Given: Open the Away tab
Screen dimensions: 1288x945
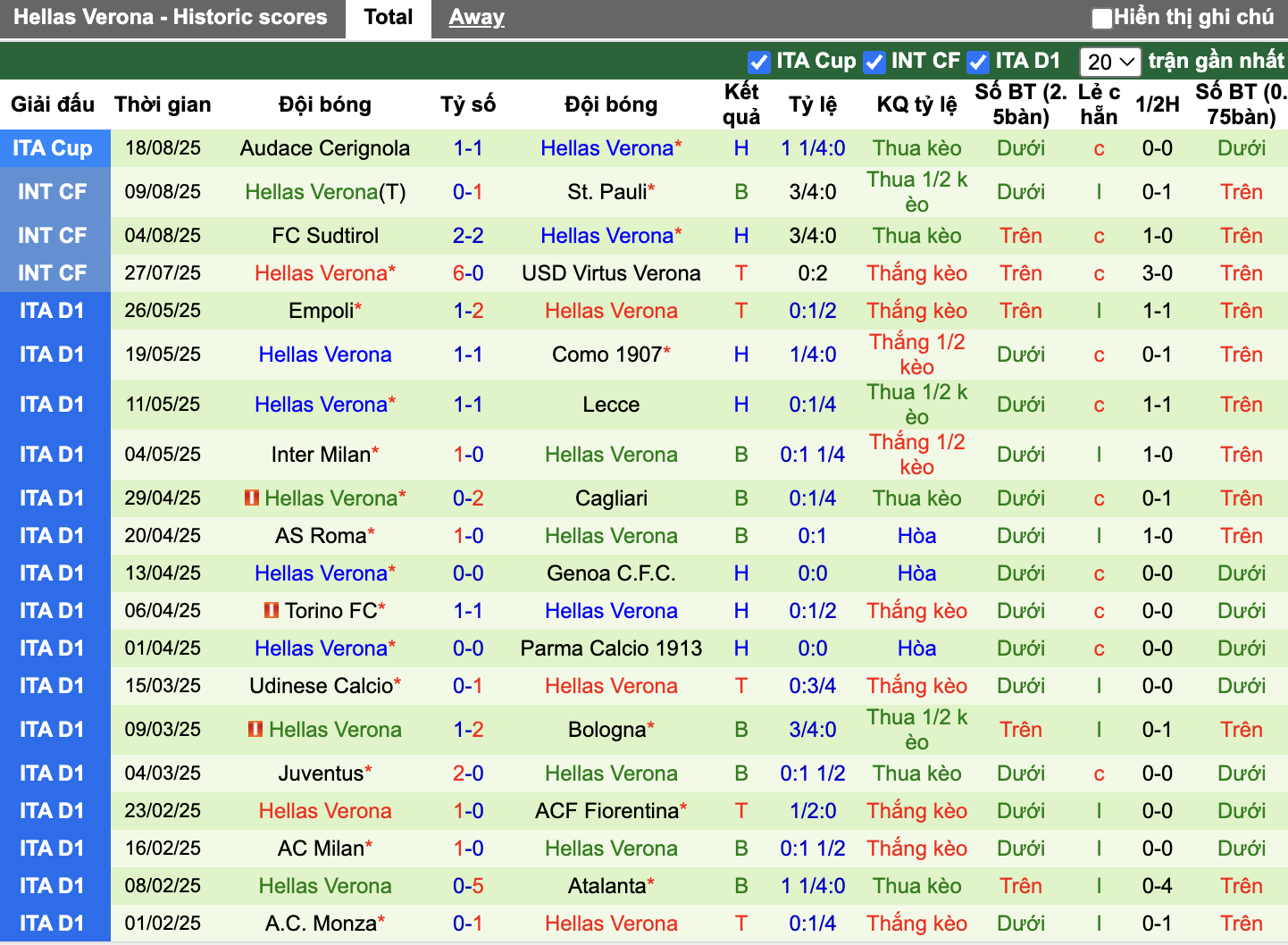Looking at the screenshot, I should (476, 18).
